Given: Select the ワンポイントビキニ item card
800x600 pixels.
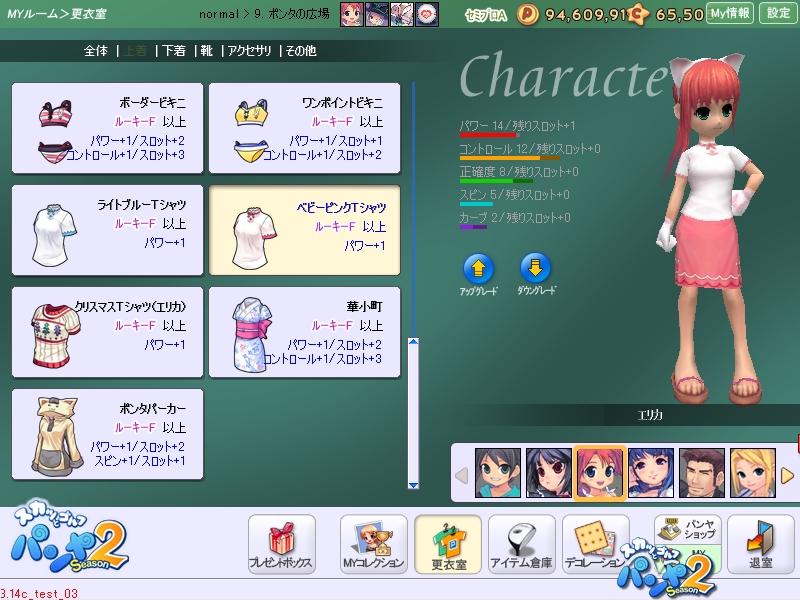Looking at the screenshot, I should (x=305, y=128).
